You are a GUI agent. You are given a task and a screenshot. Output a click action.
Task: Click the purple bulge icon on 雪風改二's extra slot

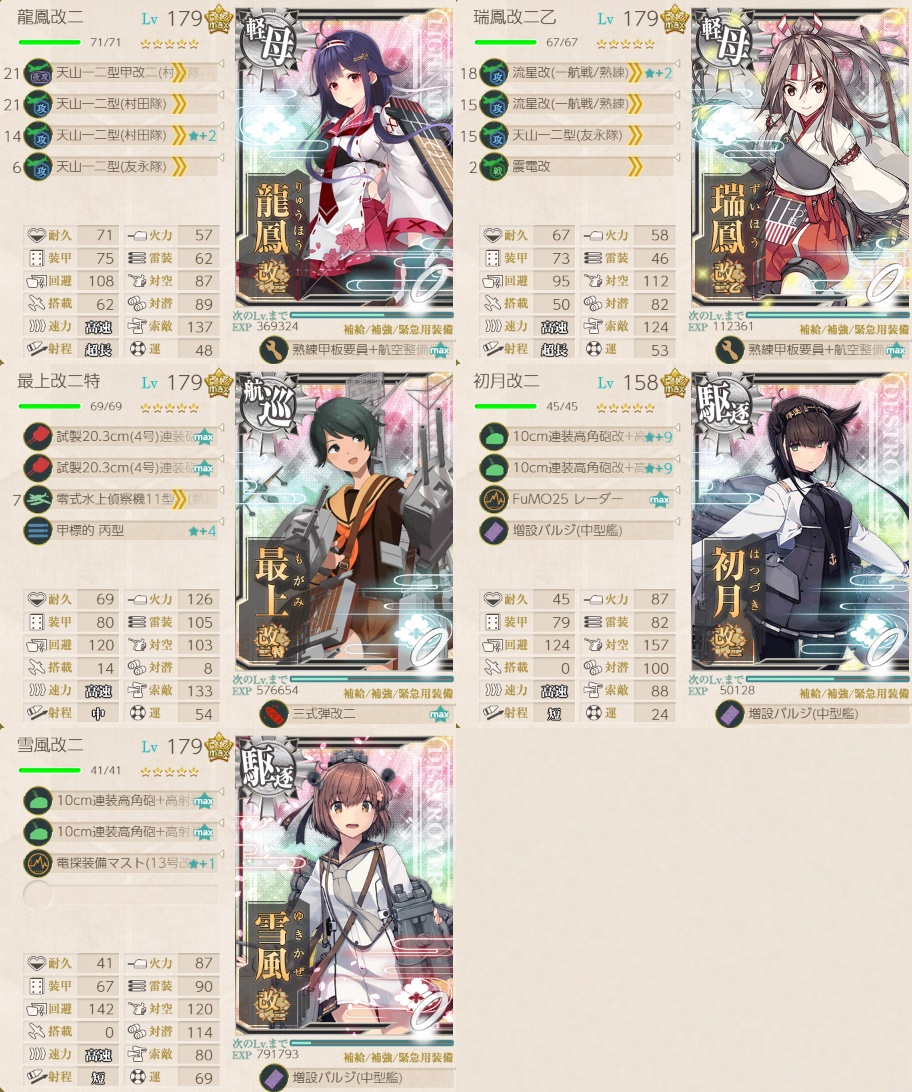coord(274,1078)
